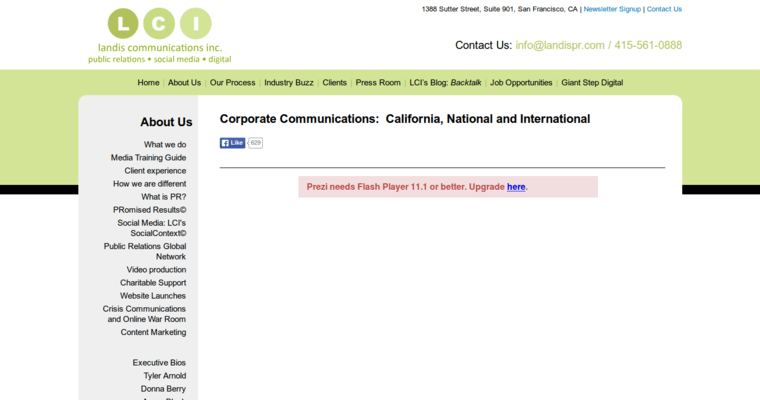Open 'How we are different' sidebar link
The width and height of the screenshot is (760, 400).
tap(149, 184)
